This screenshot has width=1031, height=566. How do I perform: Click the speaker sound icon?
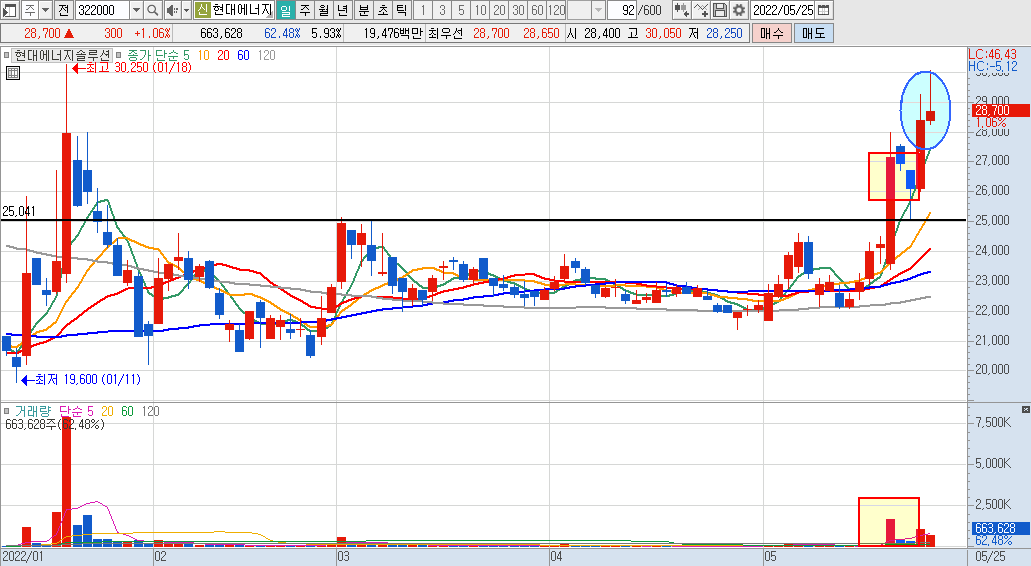172,10
